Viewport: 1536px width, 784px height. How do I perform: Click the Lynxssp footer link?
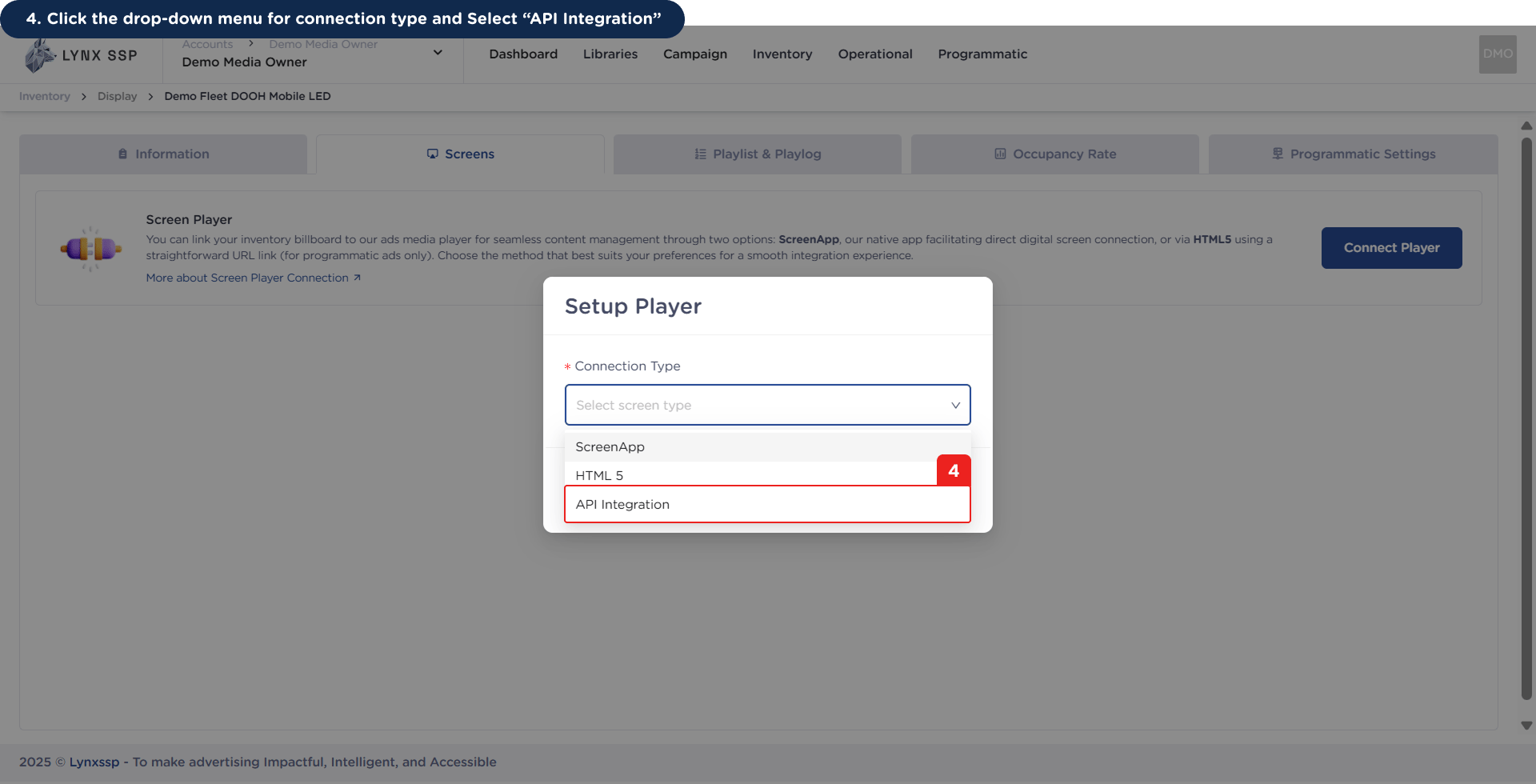(x=94, y=762)
